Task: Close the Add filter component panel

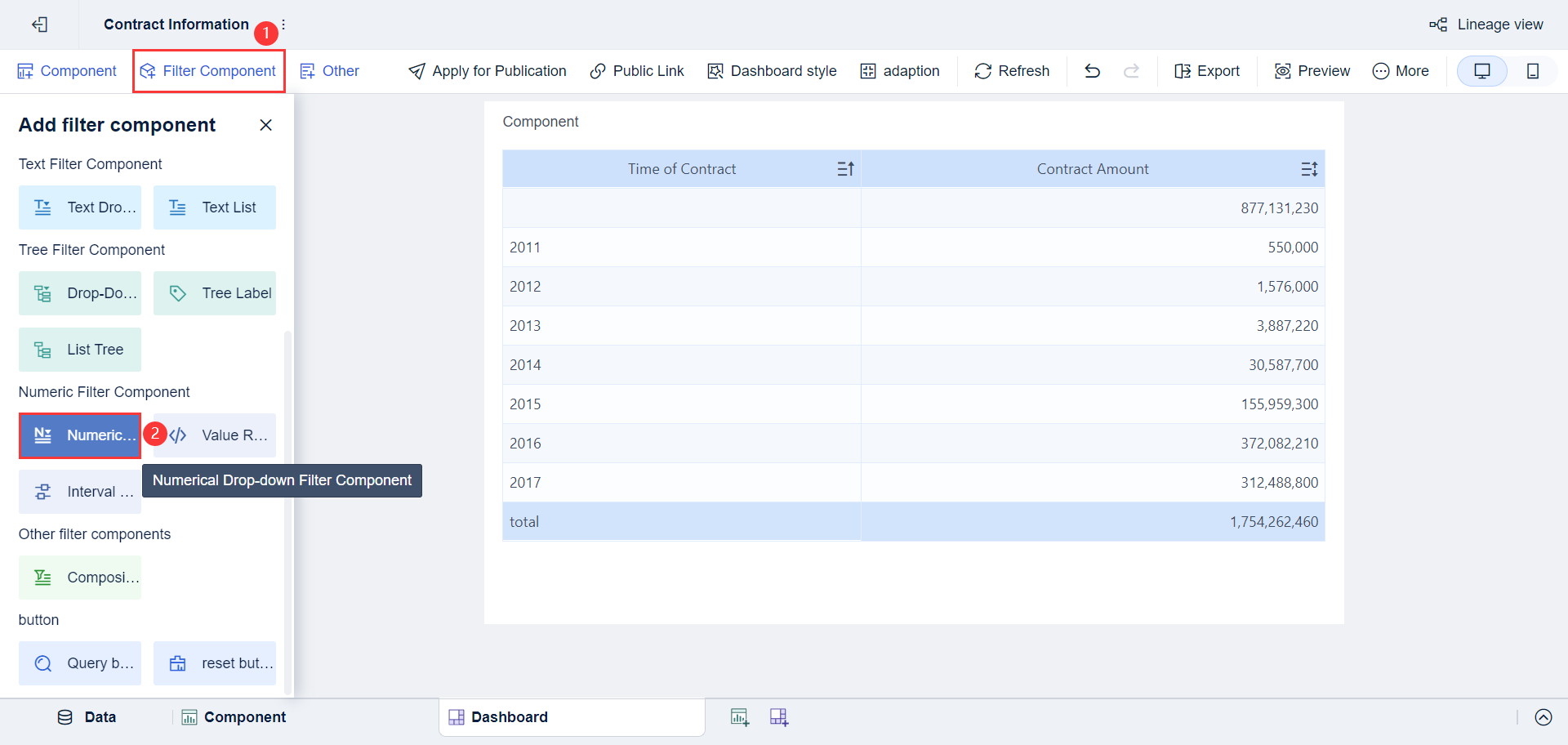Action: click(265, 125)
